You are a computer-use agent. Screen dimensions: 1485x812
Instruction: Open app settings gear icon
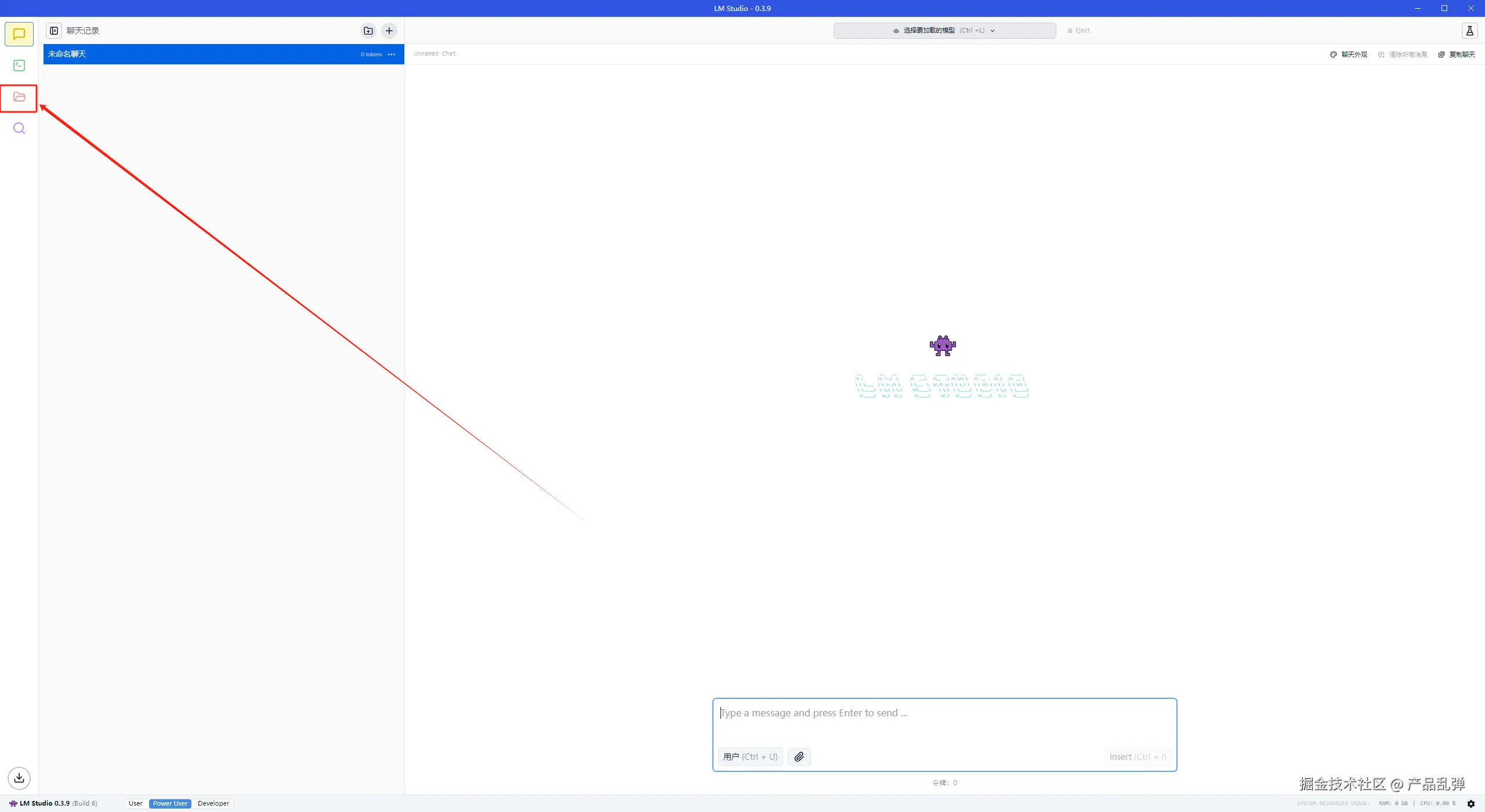[x=1470, y=803]
